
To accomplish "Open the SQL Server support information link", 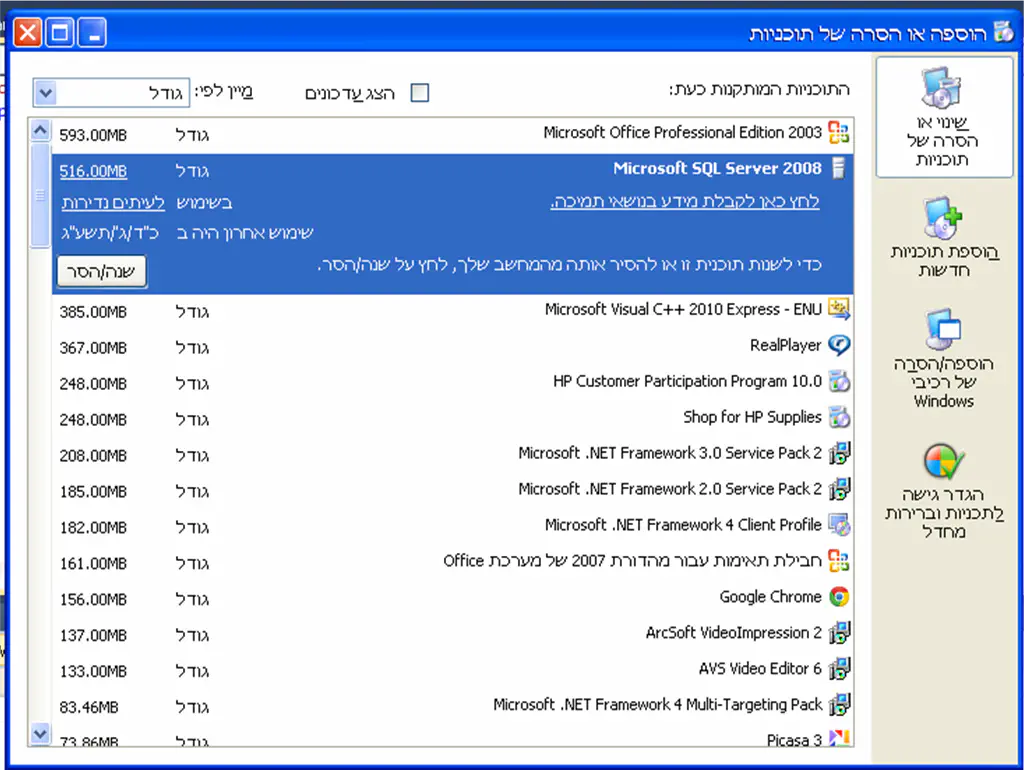I will pos(685,202).
